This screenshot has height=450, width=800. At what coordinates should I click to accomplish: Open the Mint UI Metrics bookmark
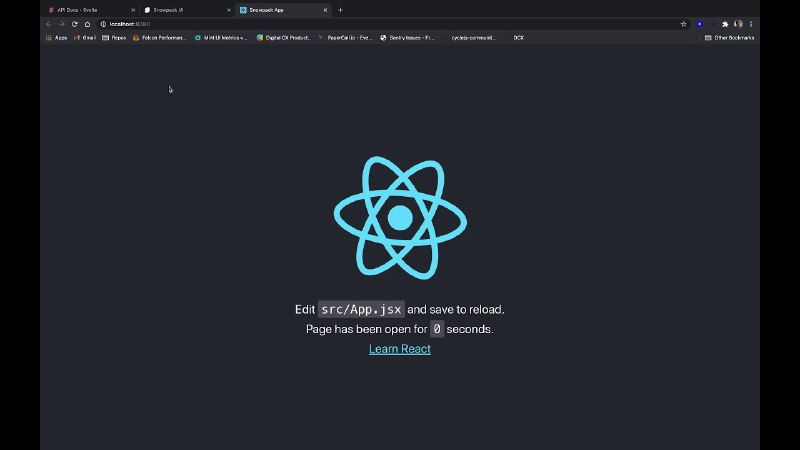[221, 38]
